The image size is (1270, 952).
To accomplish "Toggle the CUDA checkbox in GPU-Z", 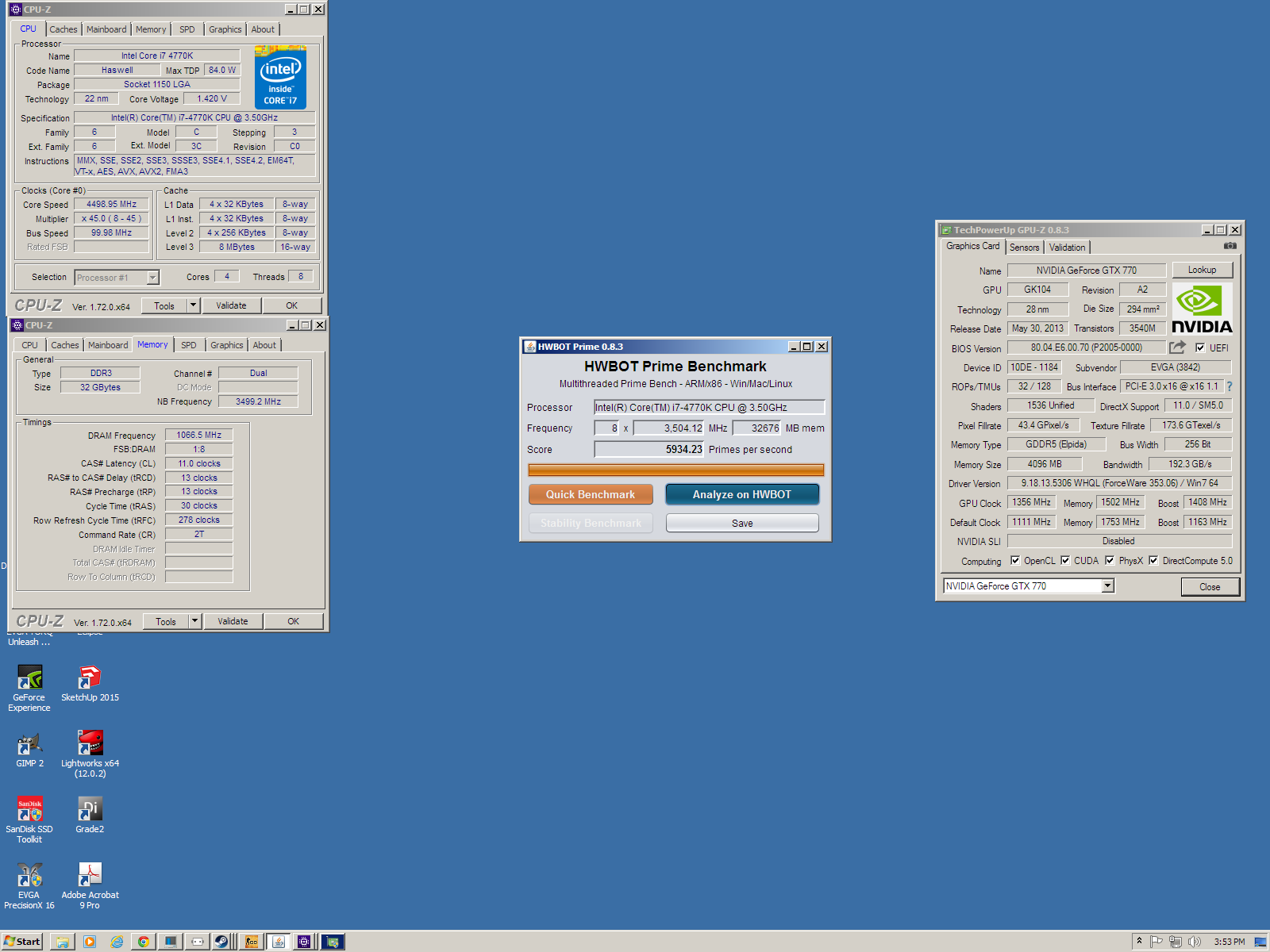I will click(x=1065, y=560).
